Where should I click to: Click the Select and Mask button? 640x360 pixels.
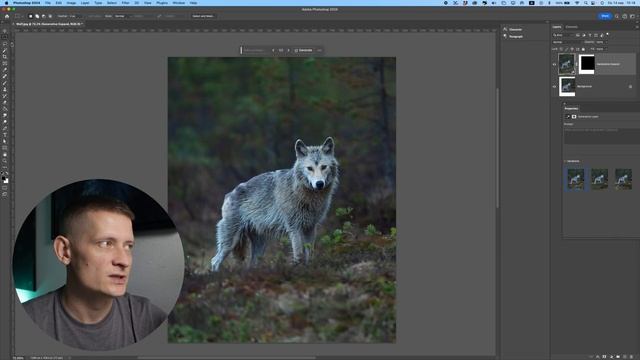click(x=203, y=16)
